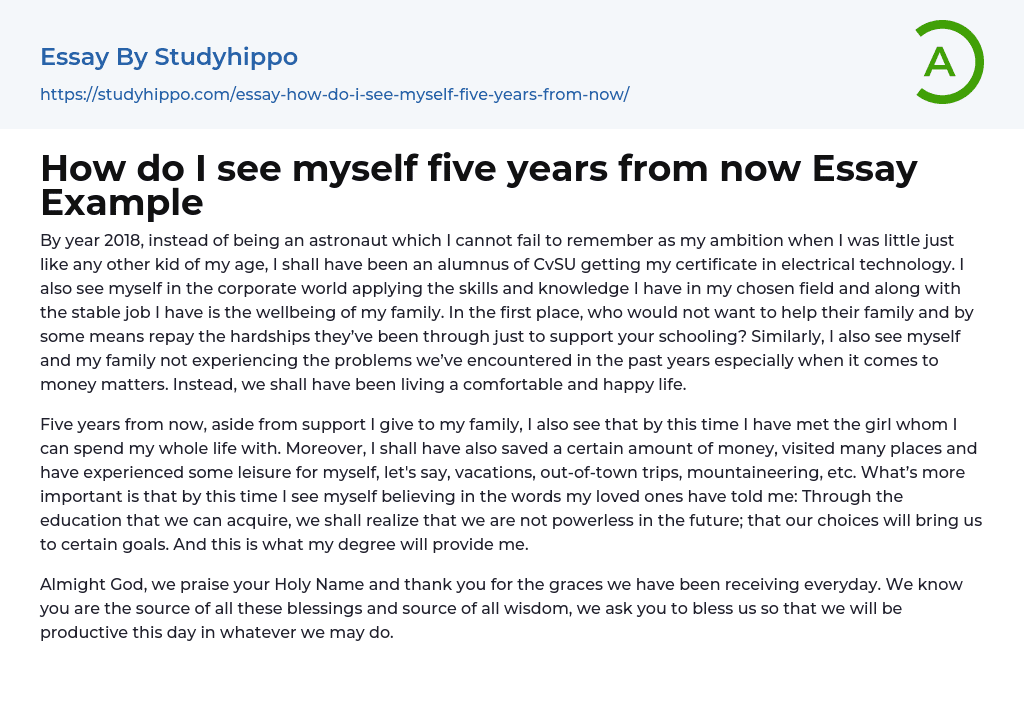Open the studyhippo.com essay URL link
The width and height of the screenshot is (1024, 701).
tap(334, 94)
